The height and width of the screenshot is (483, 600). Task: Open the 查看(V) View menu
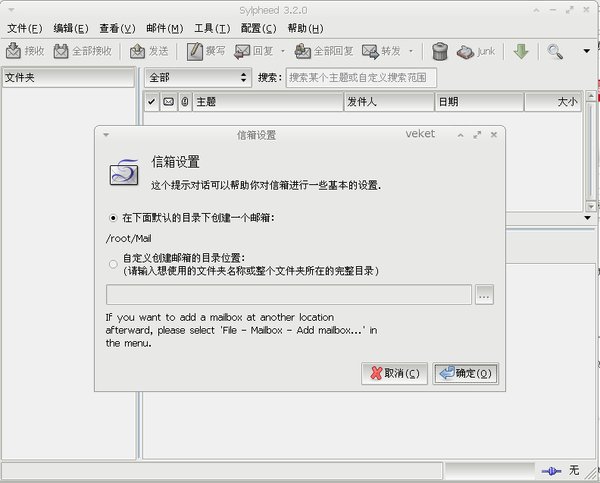[x=117, y=28]
